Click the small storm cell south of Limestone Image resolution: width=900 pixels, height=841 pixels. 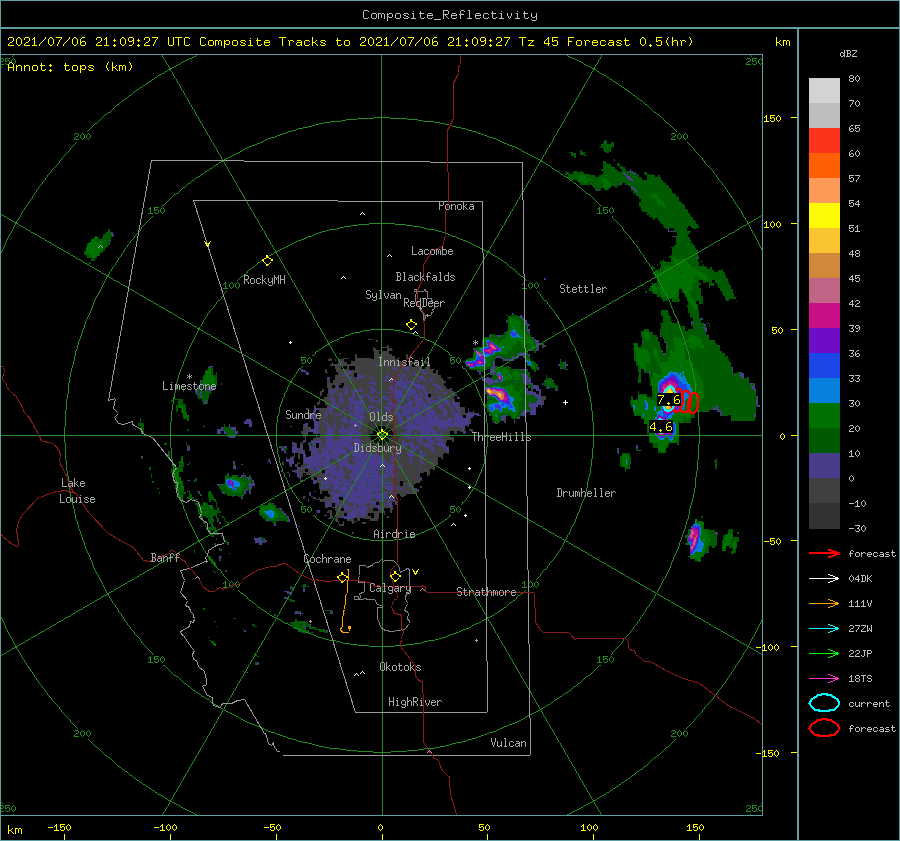(x=235, y=485)
